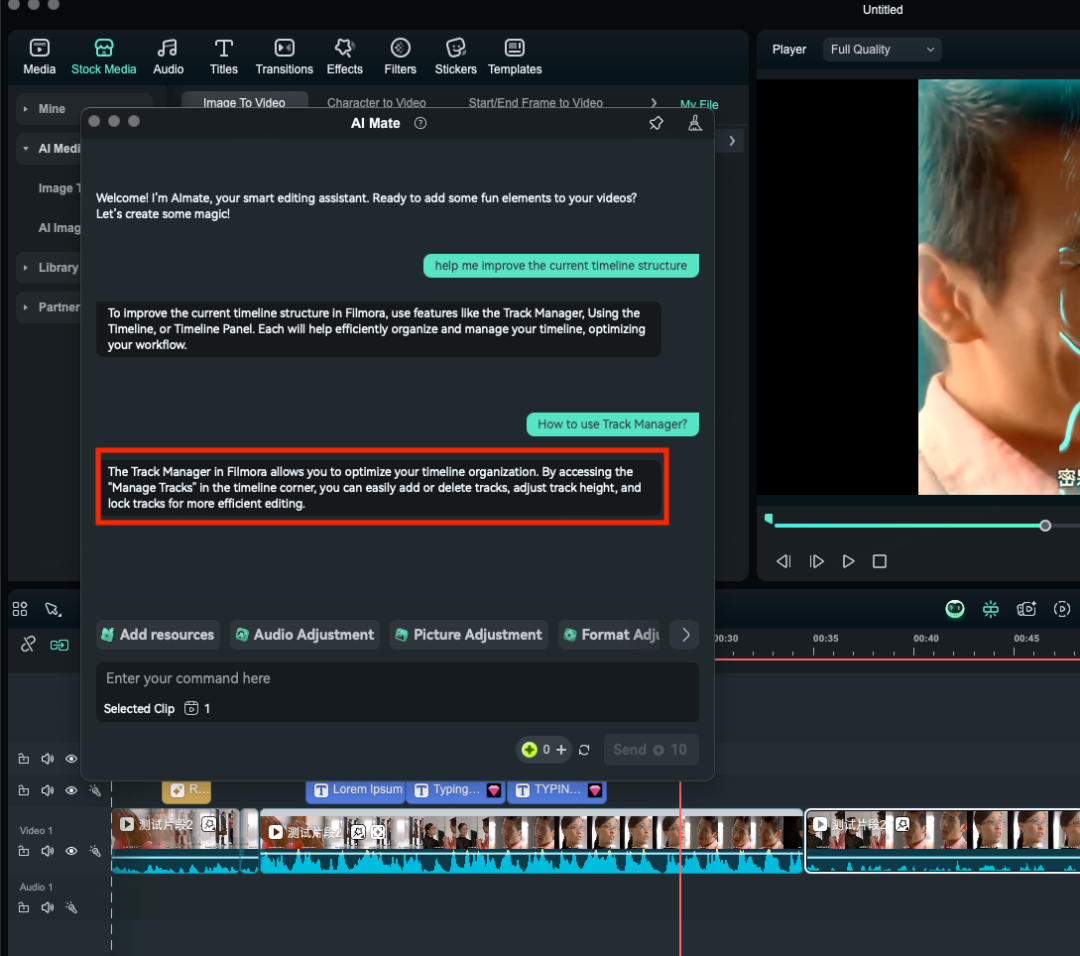Hide the topmost three-icon track
The height and width of the screenshot is (956, 1080).
pos(71,759)
